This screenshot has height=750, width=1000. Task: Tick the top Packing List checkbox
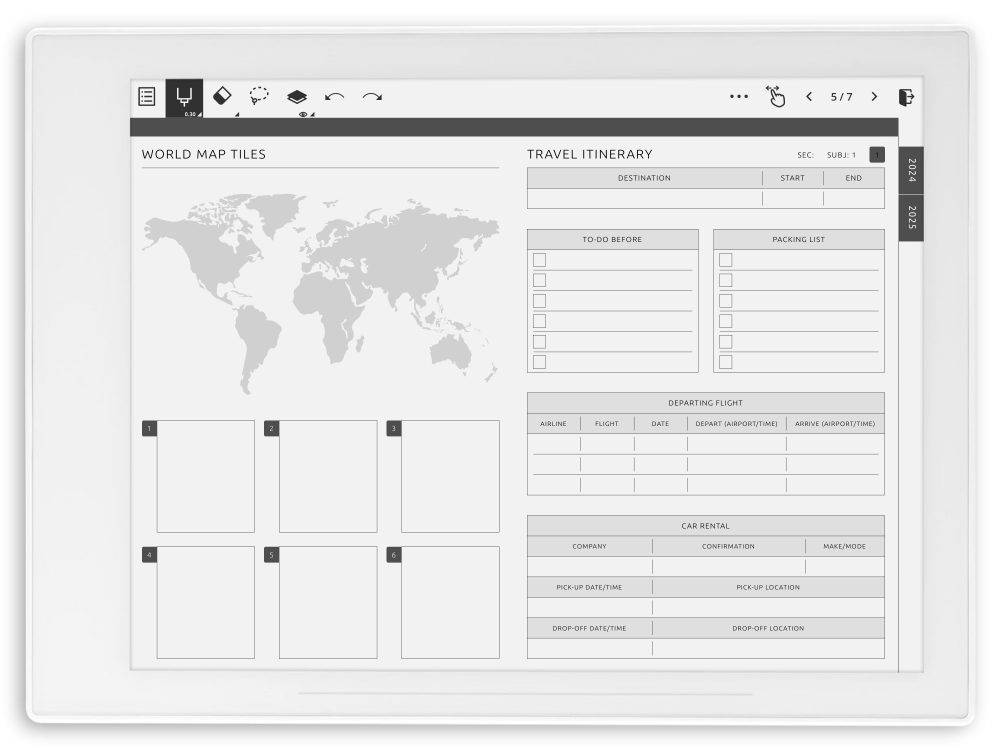[x=725, y=258]
